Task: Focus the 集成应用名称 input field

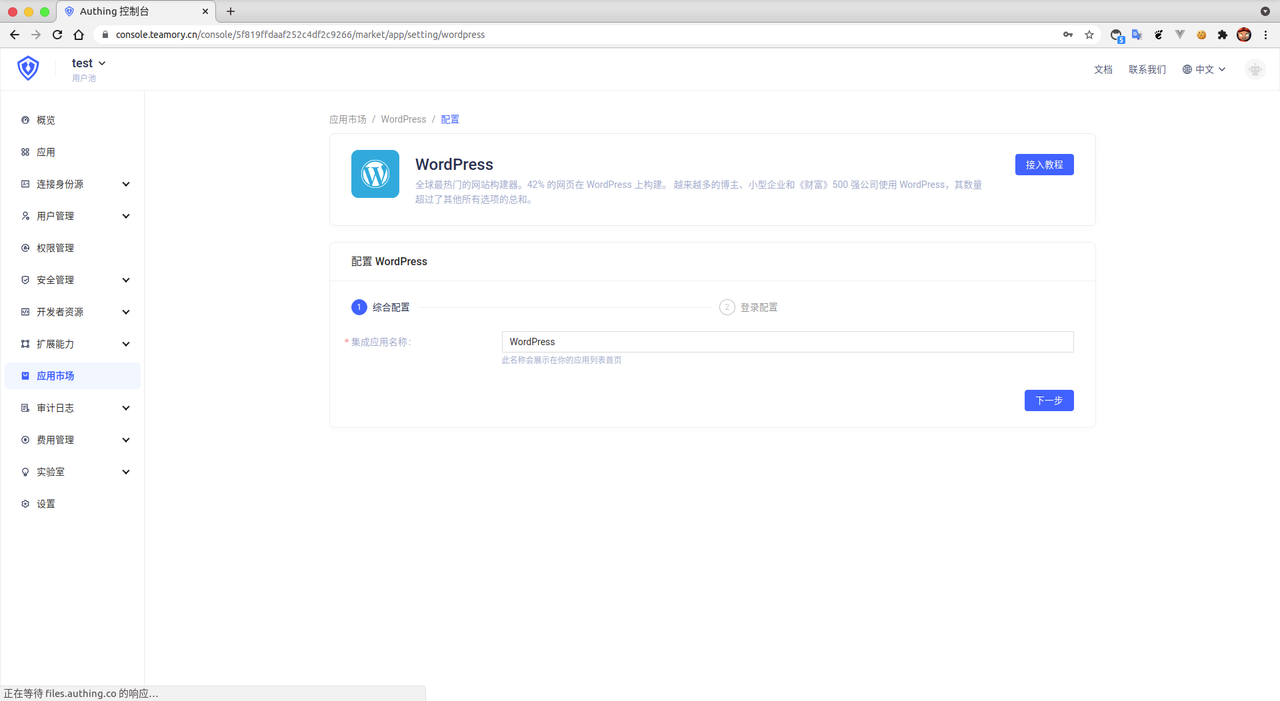Action: pos(787,342)
